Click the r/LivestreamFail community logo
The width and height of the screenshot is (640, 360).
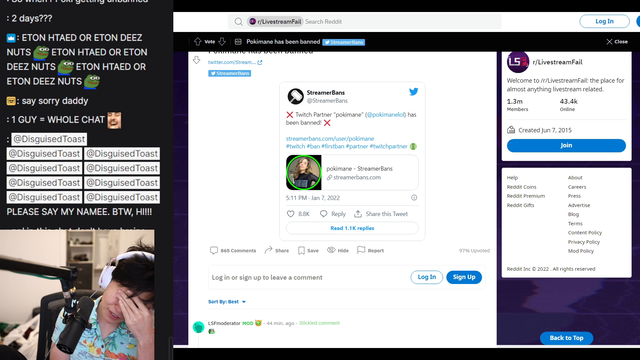[518, 62]
